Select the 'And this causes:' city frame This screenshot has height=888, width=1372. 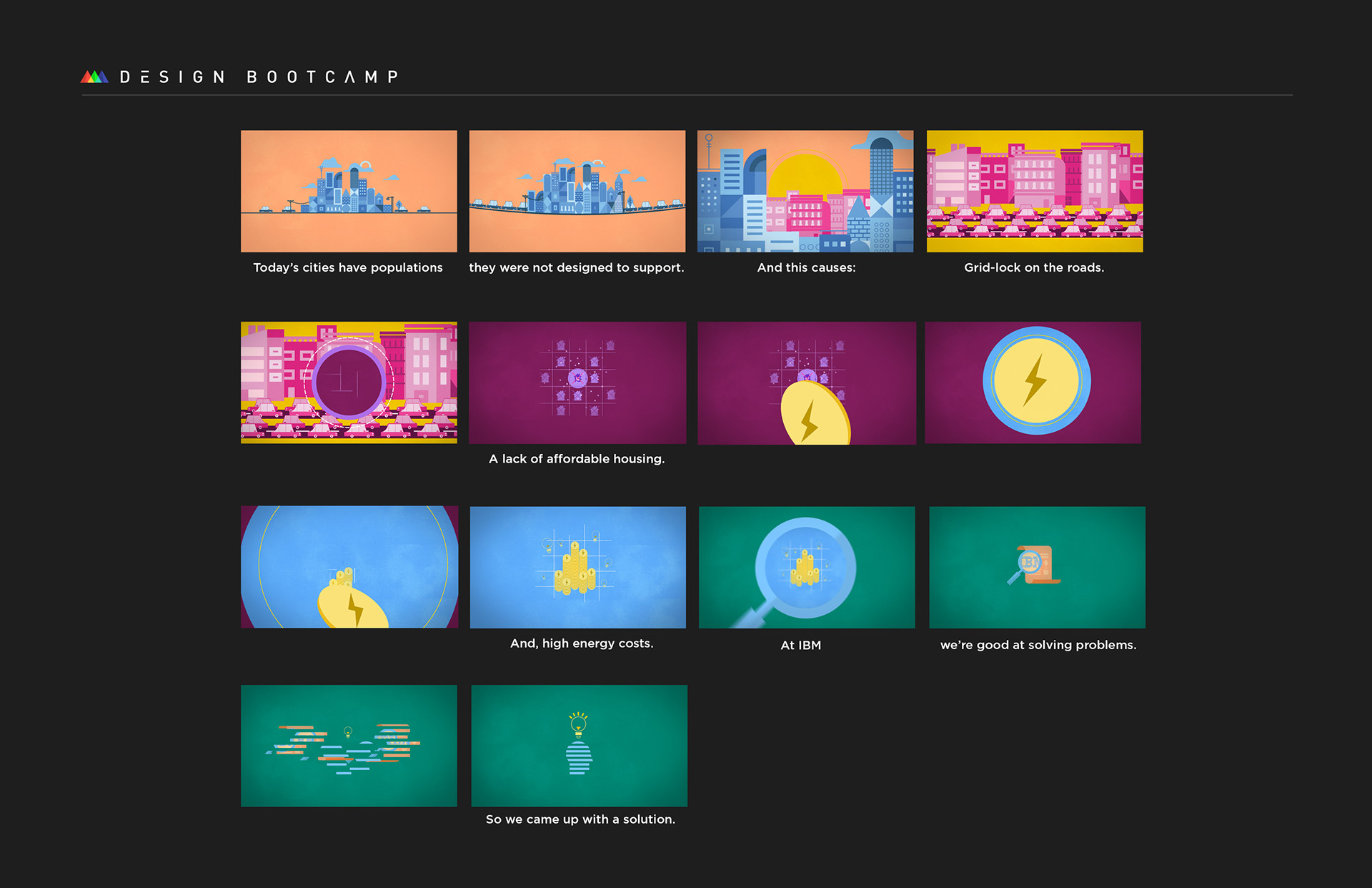point(805,191)
